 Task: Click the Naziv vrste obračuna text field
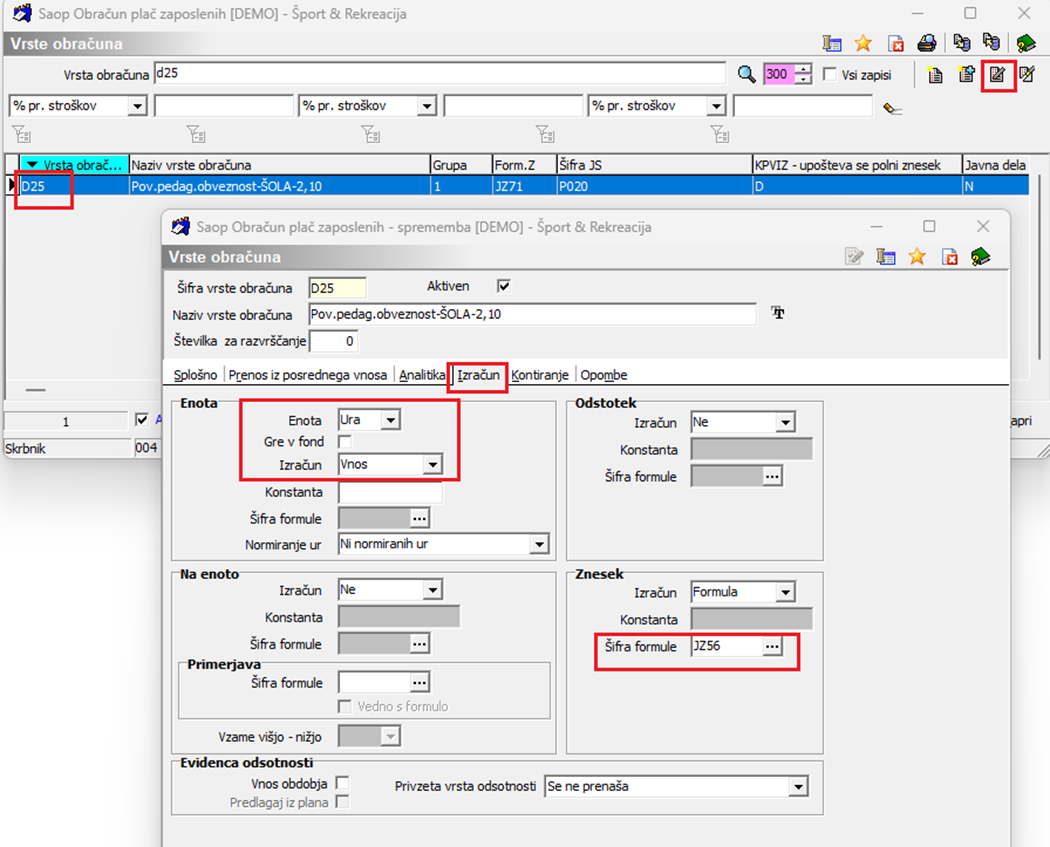click(x=532, y=315)
